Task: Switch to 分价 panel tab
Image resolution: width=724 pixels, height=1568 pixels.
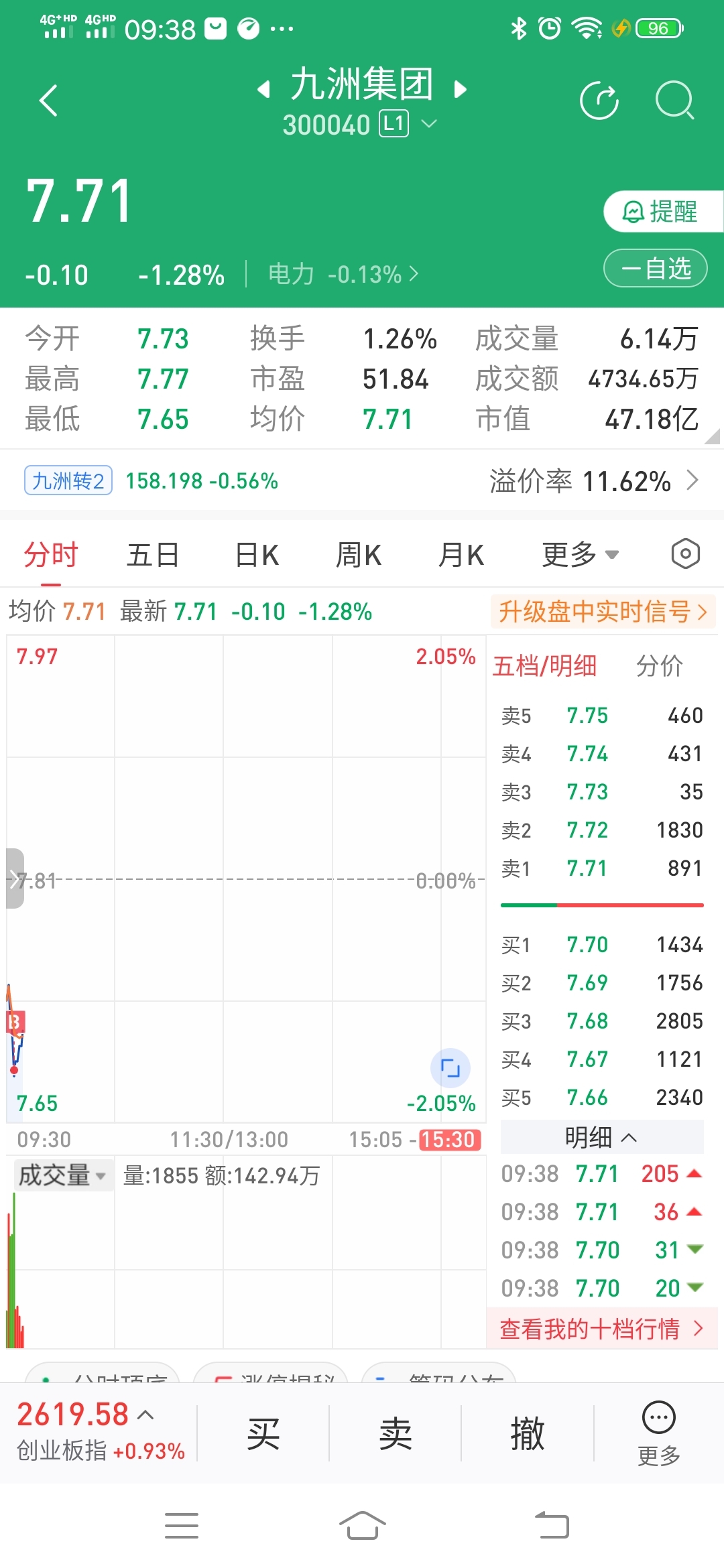Action: (x=659, y=666)
